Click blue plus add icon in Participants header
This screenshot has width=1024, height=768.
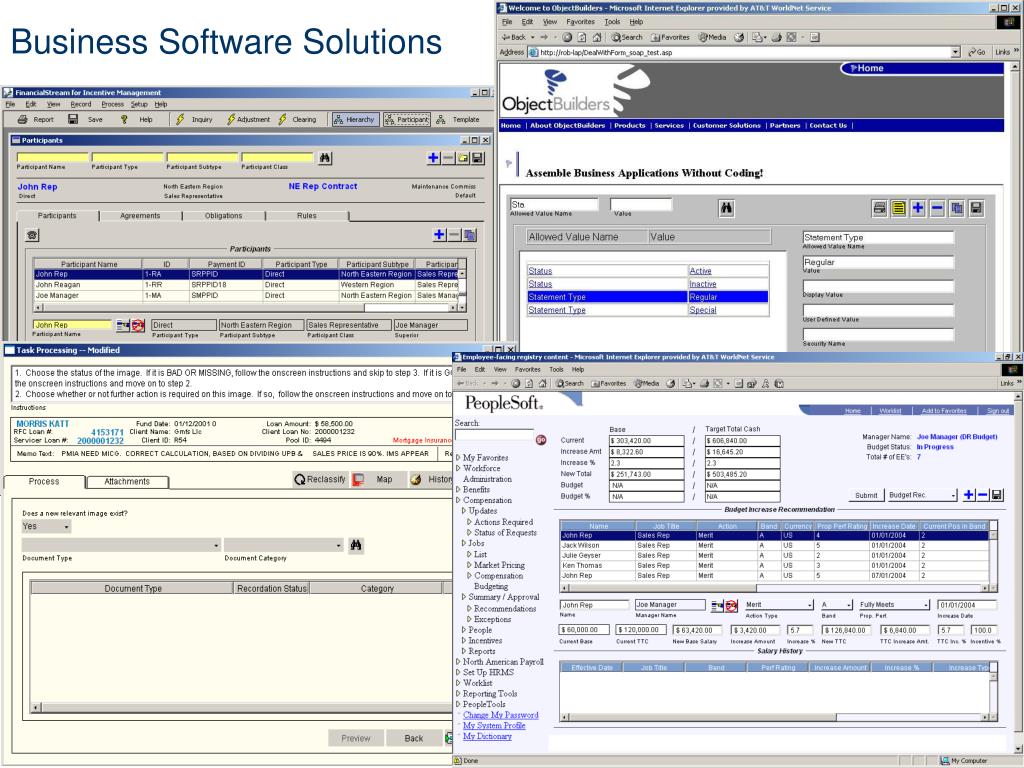coord(433,158)
